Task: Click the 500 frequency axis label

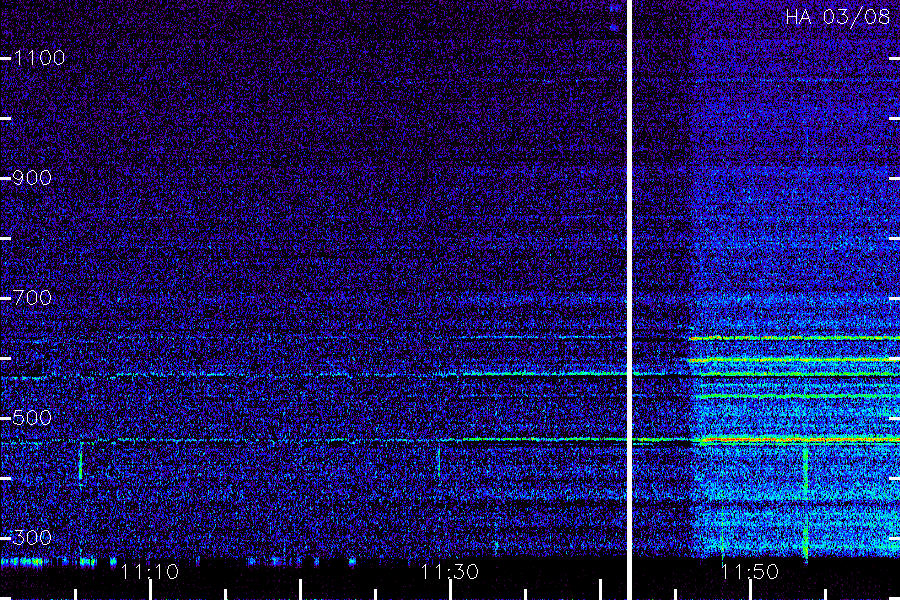Action: coord(32,418)
